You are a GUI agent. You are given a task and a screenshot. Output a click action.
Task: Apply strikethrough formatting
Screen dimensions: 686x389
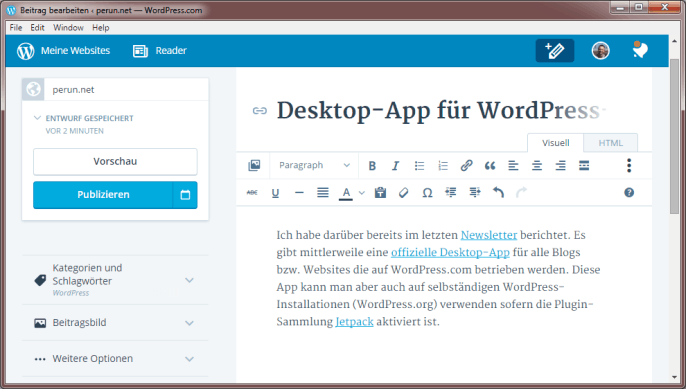pos(252,193)
